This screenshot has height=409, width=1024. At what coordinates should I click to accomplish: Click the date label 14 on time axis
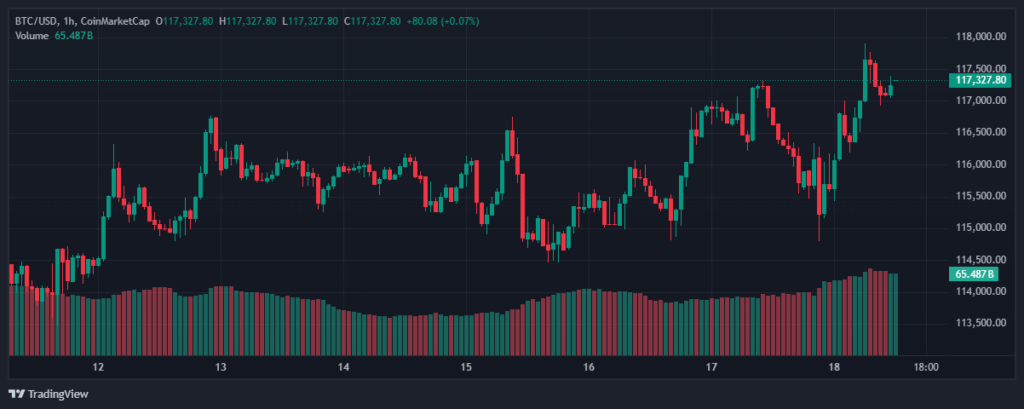344,367
